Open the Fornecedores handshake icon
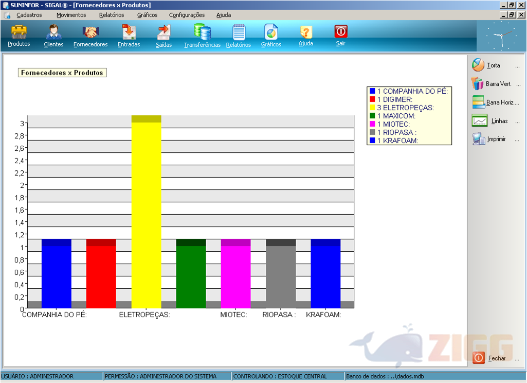This screenshot has width=527, height=383. (90, 32)
